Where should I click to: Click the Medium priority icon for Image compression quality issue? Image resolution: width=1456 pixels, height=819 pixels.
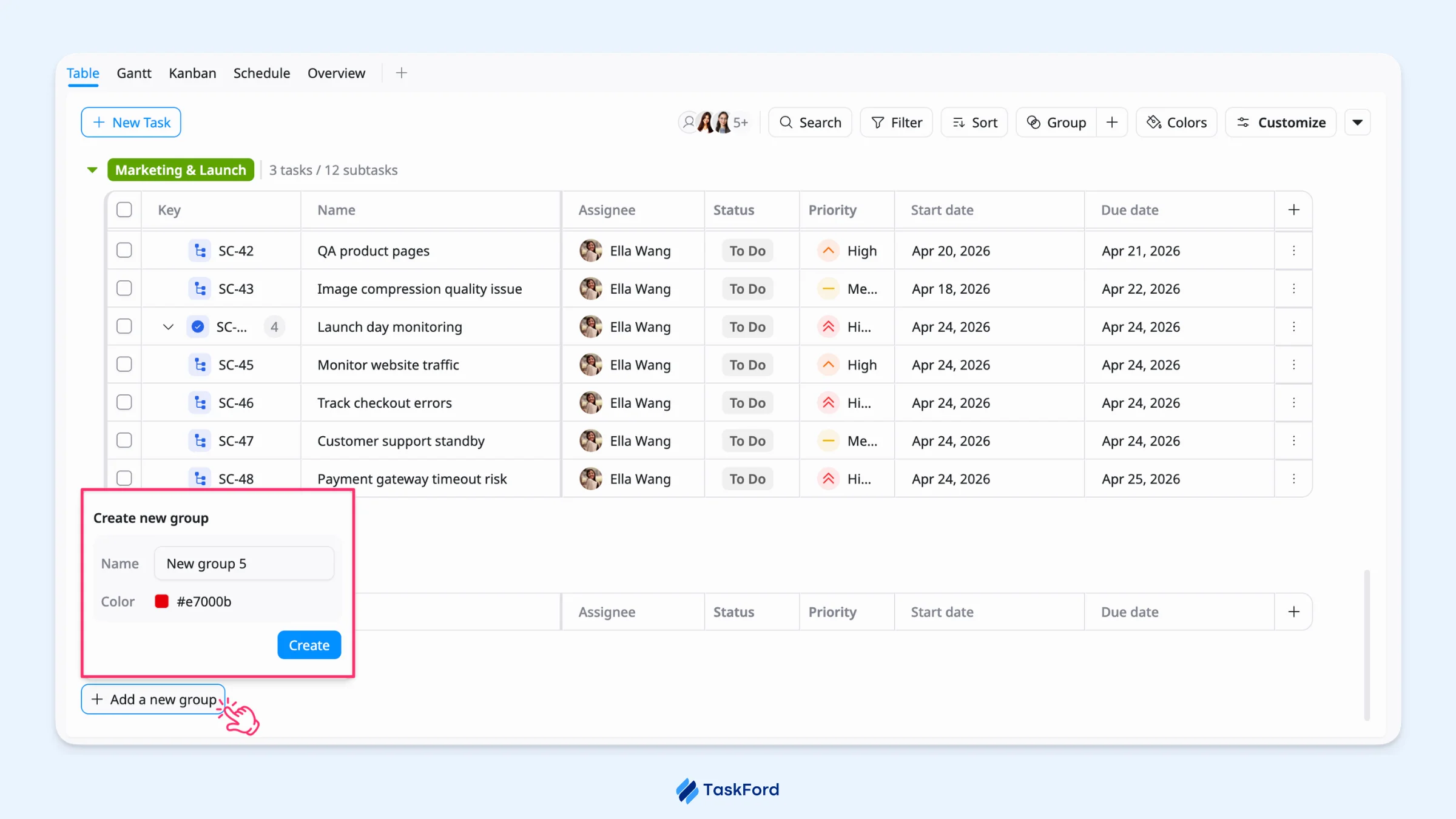[x=828, y=289]
